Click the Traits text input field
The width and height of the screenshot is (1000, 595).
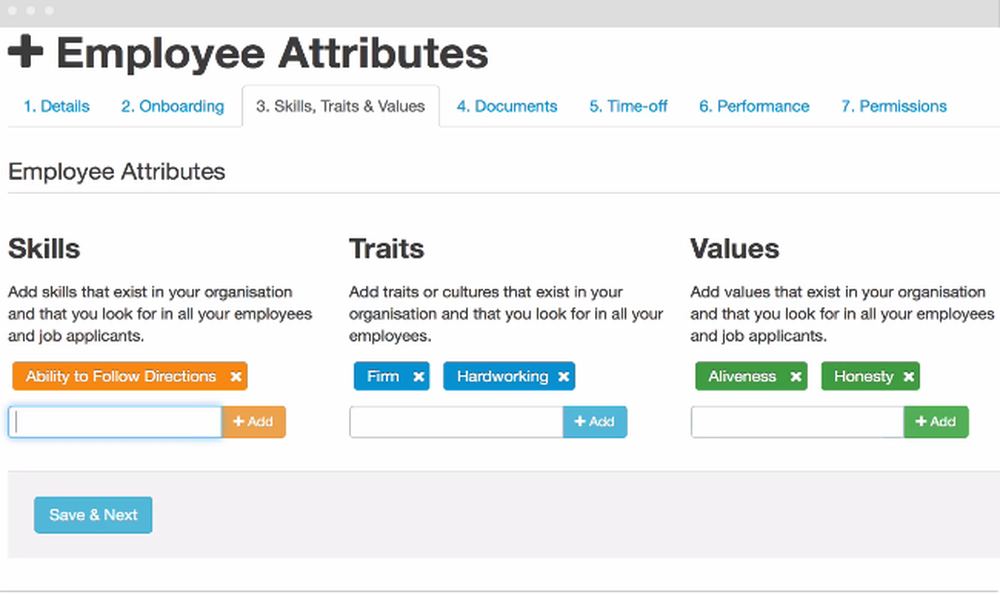point(456,422)
